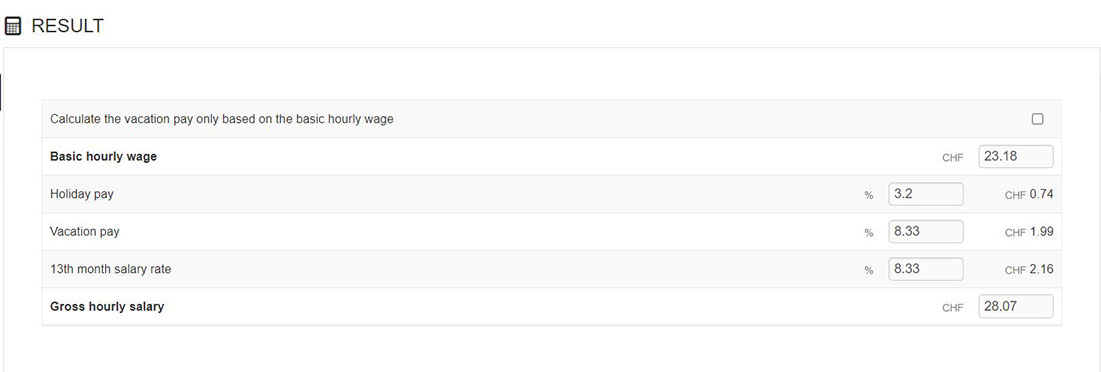
Task: Click the Holiday pay amount CHF 0.74
Action: pyautogui.click(x=1029, y=194)
